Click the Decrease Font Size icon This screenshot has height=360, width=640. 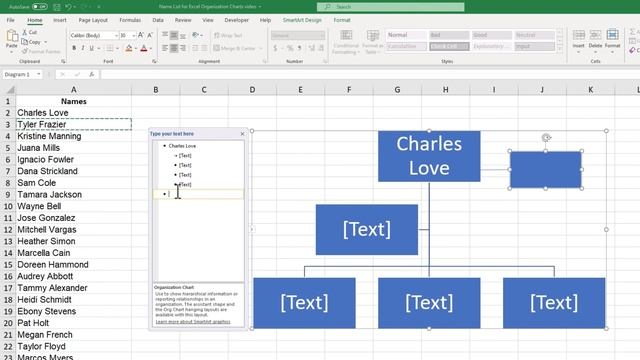coord(150,36)
